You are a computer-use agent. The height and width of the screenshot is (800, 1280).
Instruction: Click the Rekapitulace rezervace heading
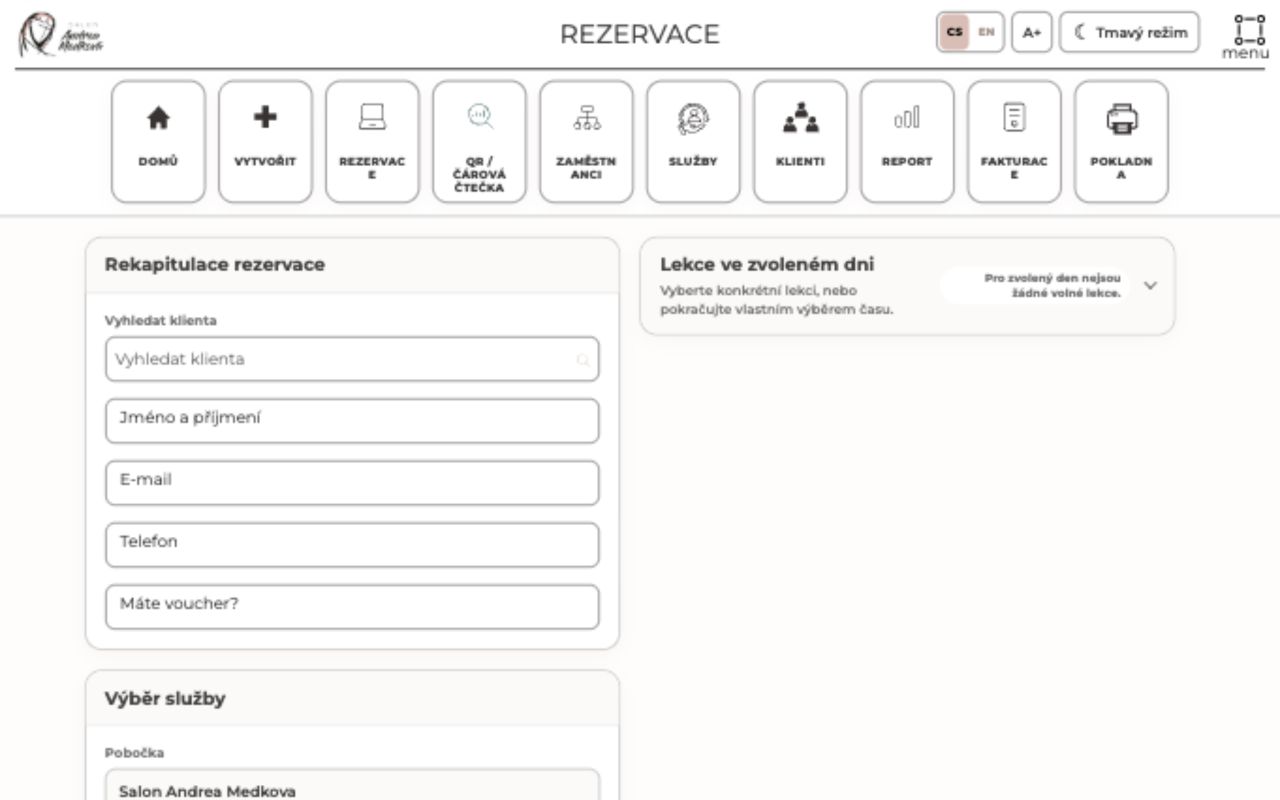pyautogui.click(x=215, y=265)
